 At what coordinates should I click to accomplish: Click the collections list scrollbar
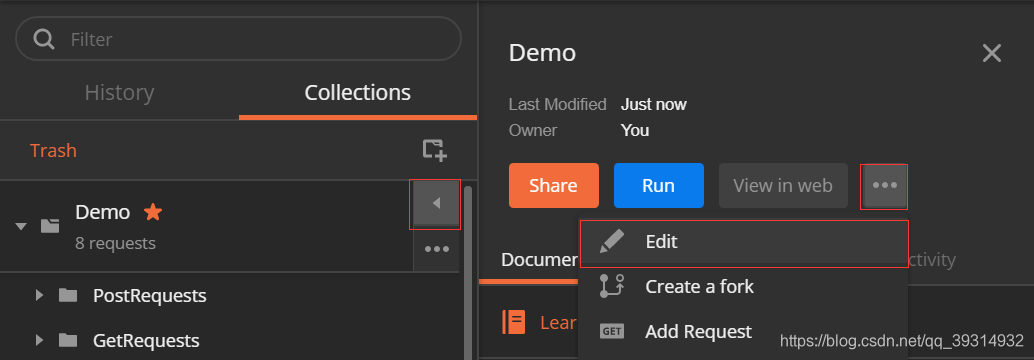pyautogui.click(x=468, y=273)
